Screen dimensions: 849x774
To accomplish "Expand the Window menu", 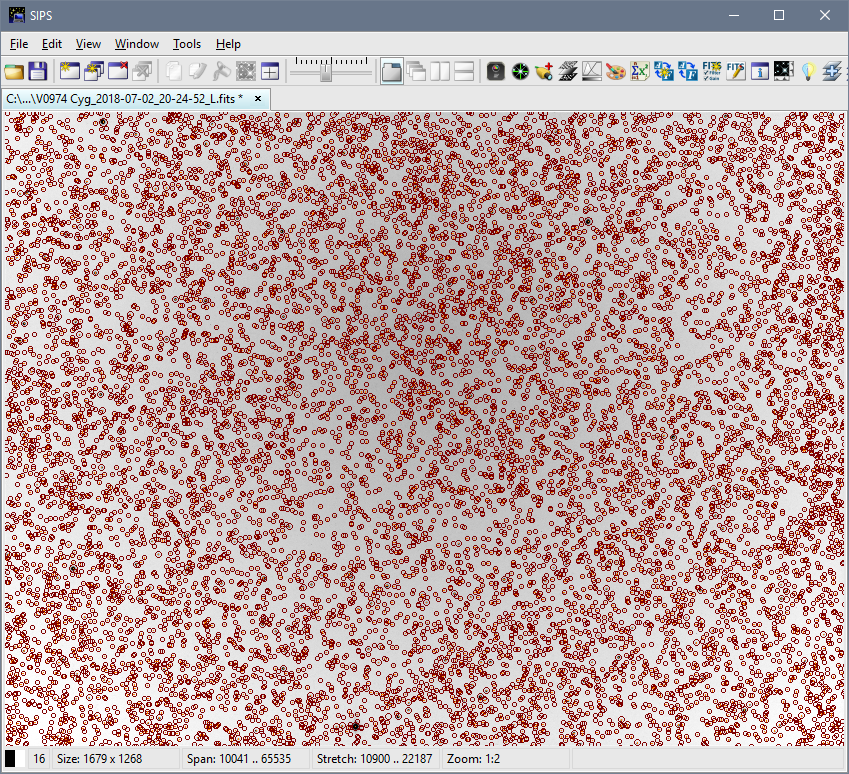I will tap(136, 44).
